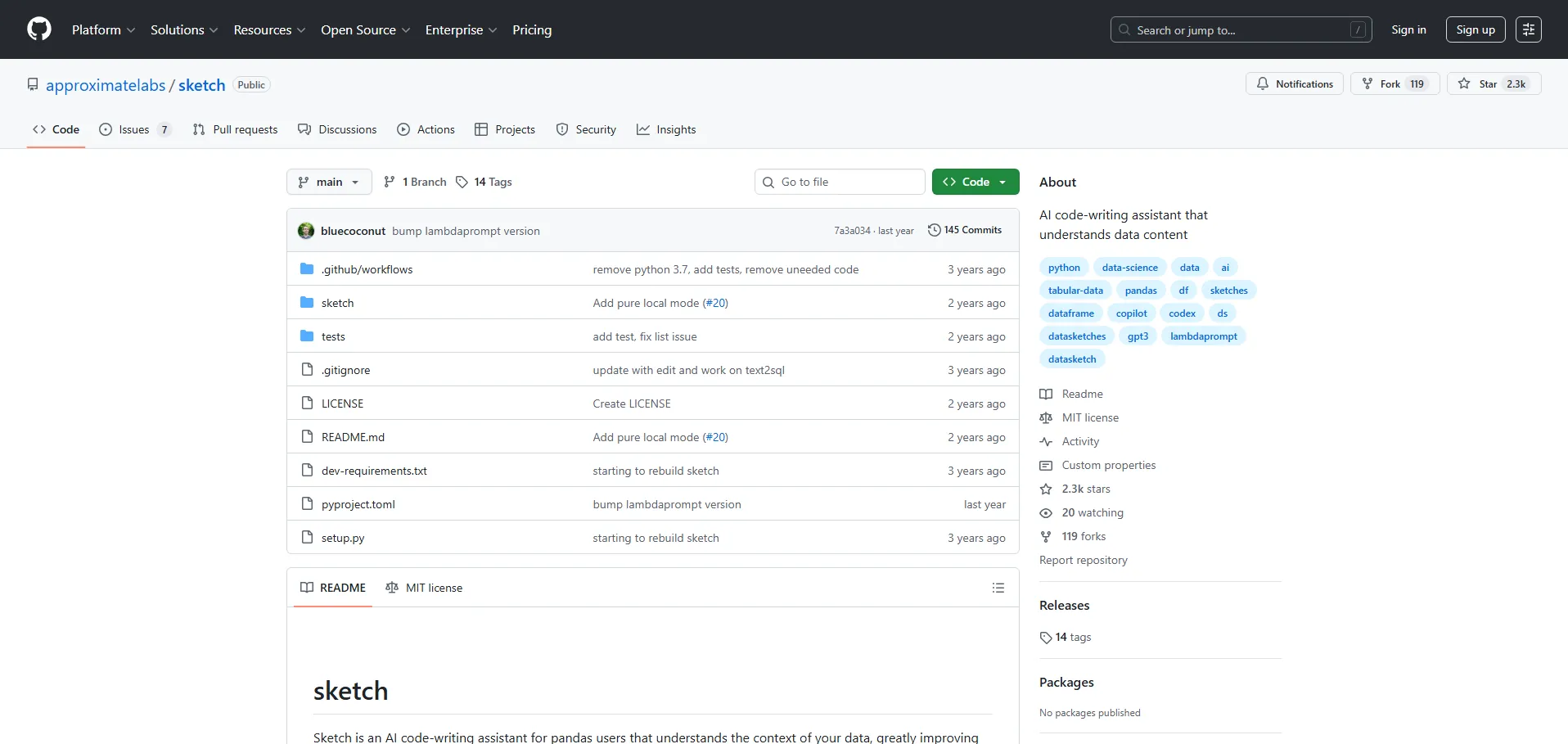Open the Report repository link

click(1083, 560)
